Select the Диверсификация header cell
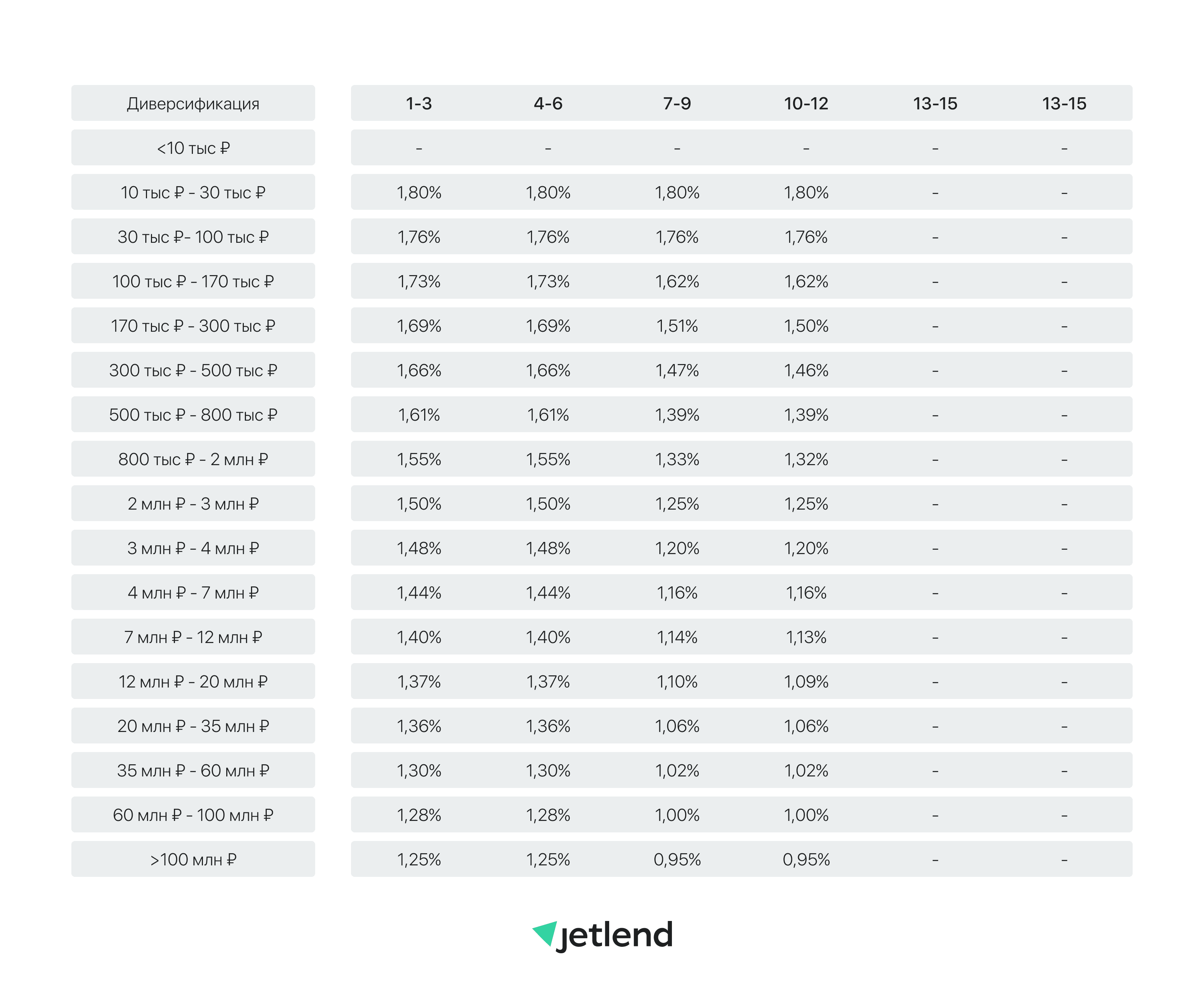1204x997 pixels. click(x=193, y=103)
